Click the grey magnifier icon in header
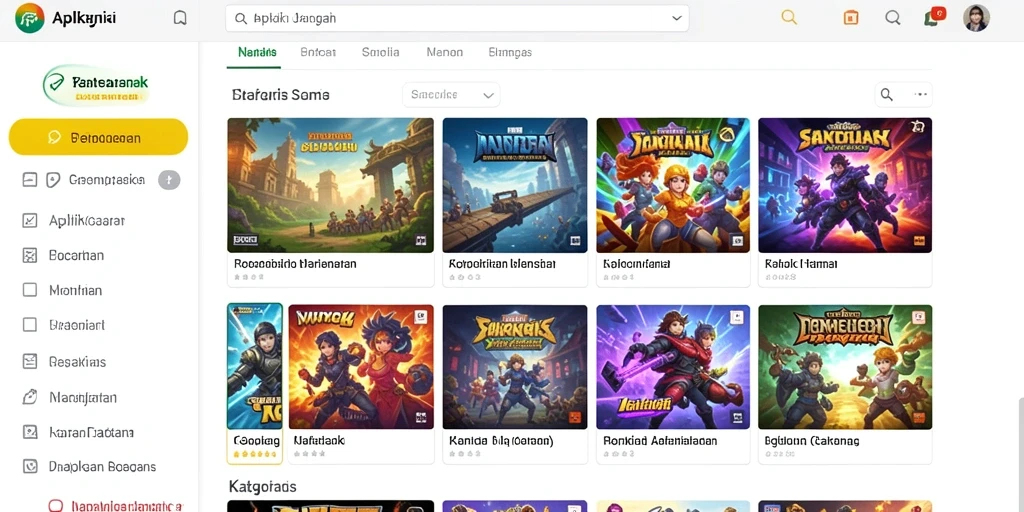The height and width of the screenshot is (512, 1024). pyautogui.click(x=893, y=18)
